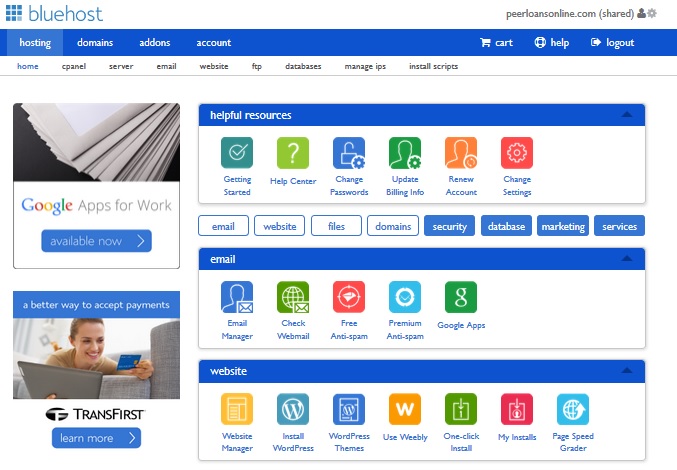Click the learn more button
The height and width of the screenshot is (470, 677).
pos(96,438)
